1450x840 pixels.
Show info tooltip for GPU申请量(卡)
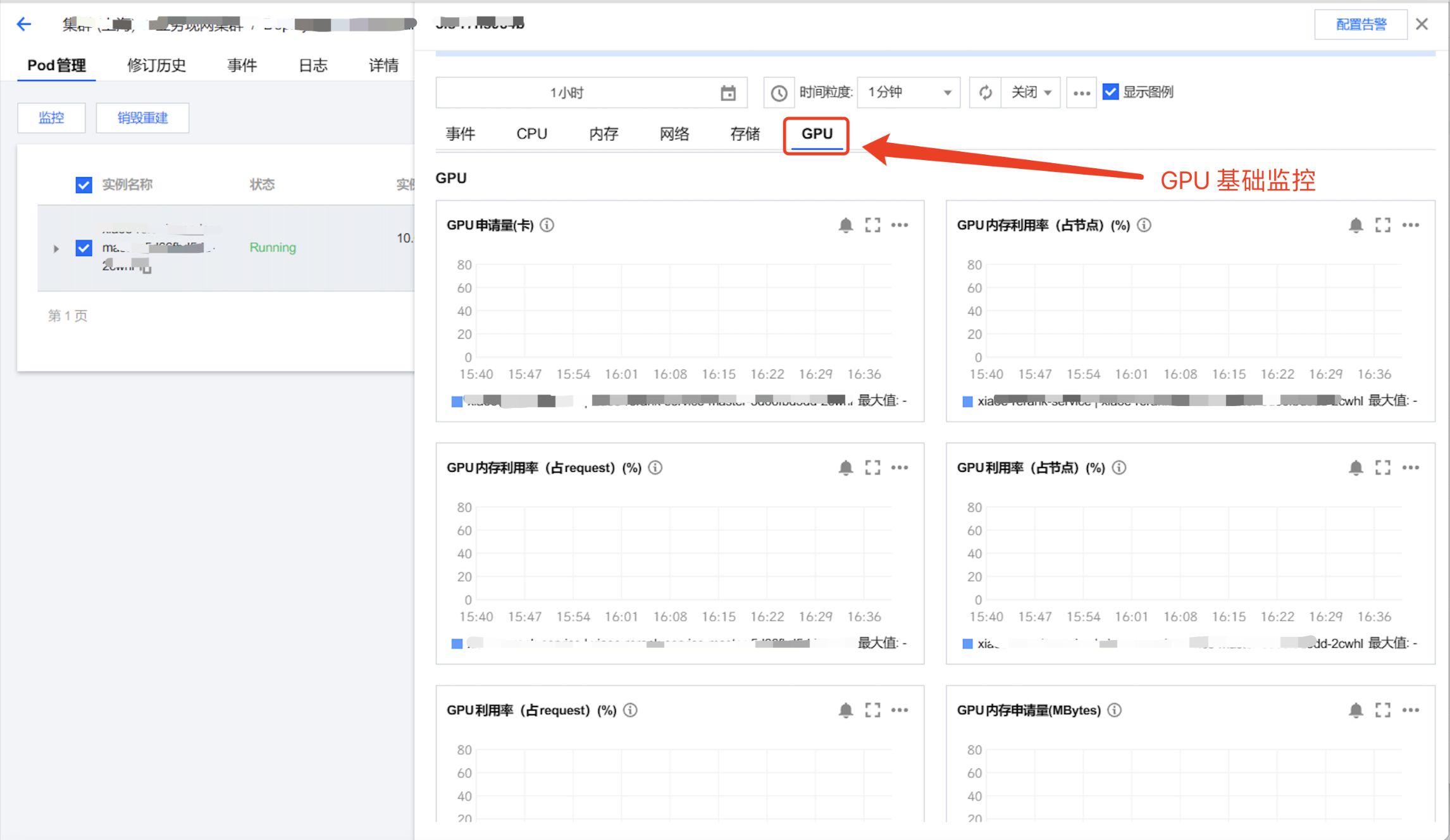tap(547, 225)
